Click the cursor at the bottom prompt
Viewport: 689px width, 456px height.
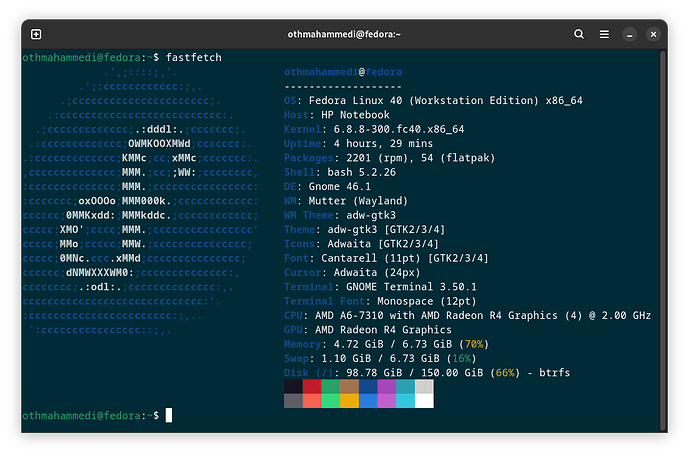pyautogui.click(x=169, y=415)
